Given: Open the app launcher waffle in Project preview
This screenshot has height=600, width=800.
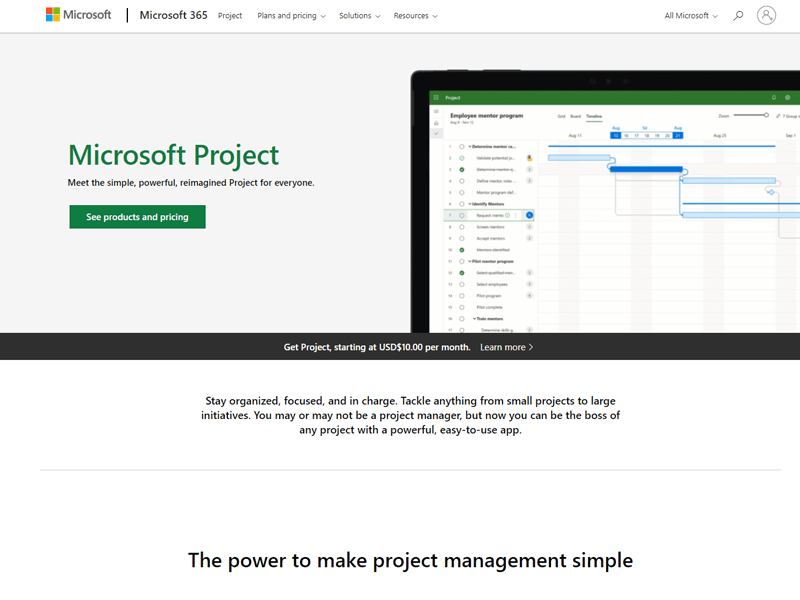Looking at the screenshot, I should pos(436,97).
